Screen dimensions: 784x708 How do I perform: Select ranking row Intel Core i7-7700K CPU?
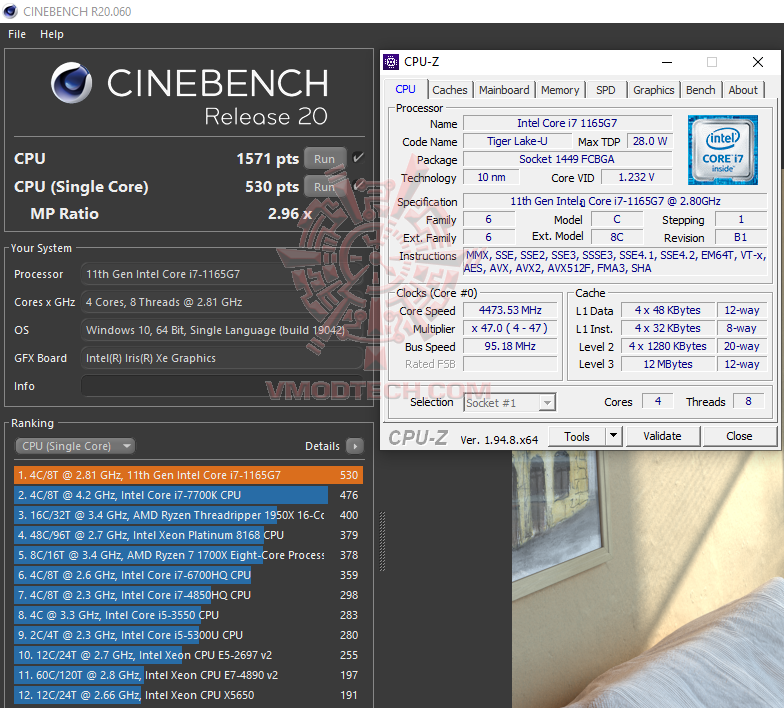pos(188,495)
